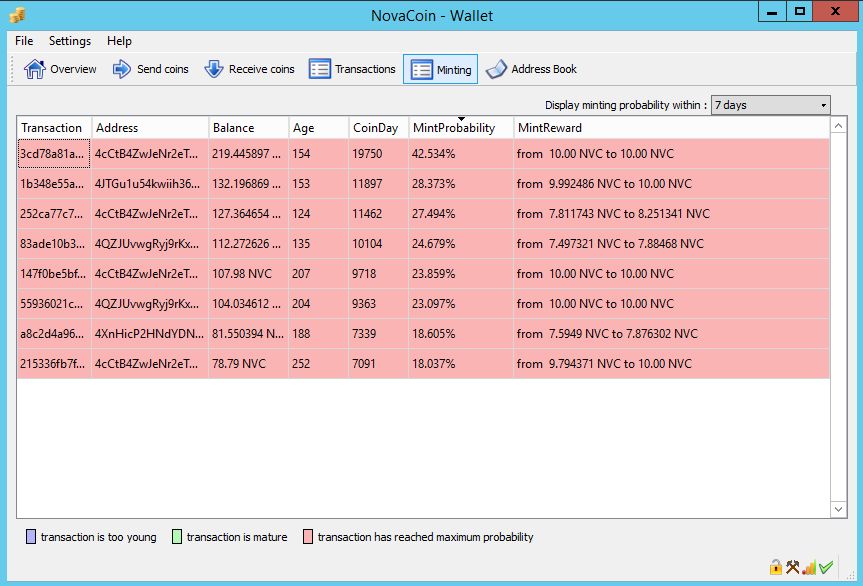Click the green sync checkmark icon
Viewport: 863px width, 586px height.
(826, 567)
